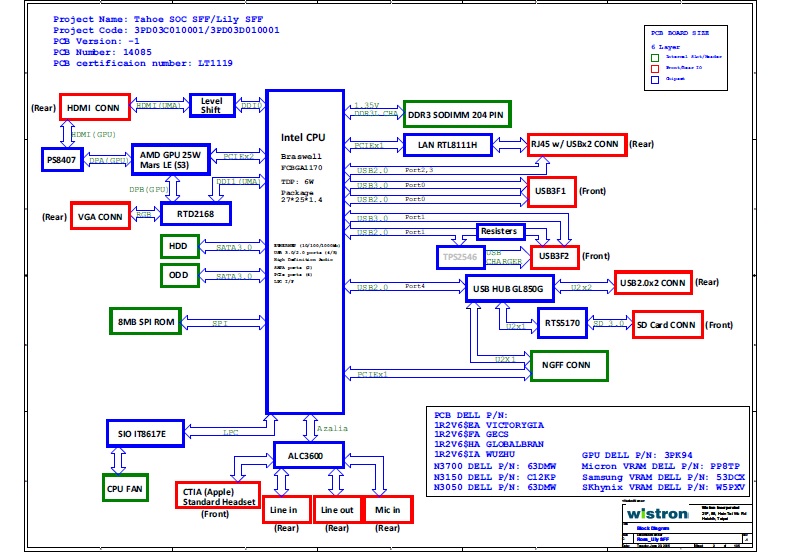The height and width of the screenshot is (554, 785).
Task: Click the Intel CPU title text
Action: [303, 138]
